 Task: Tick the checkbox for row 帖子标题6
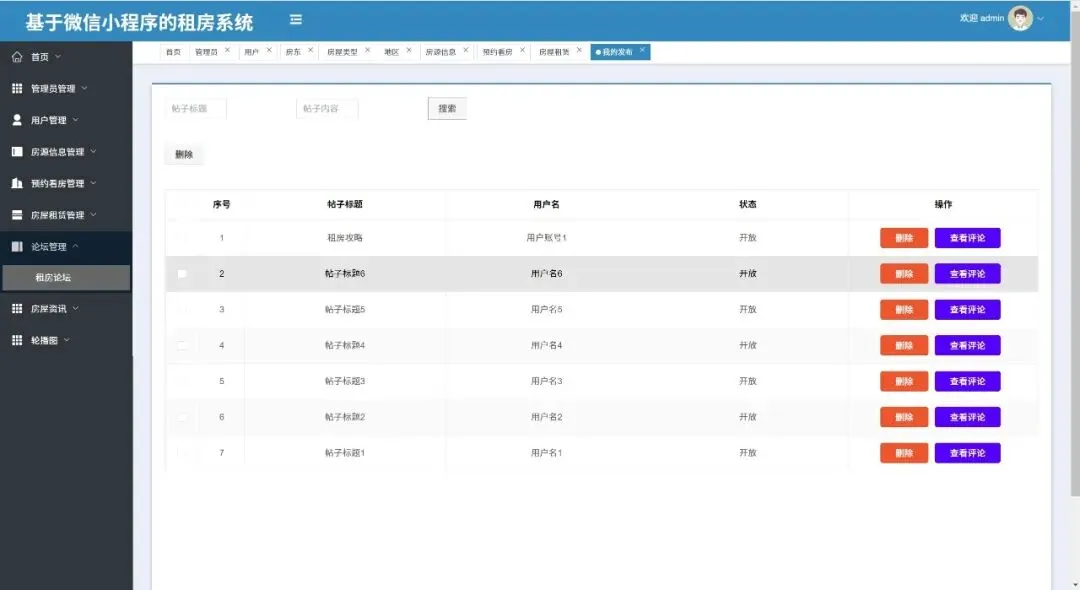coord(182,274)
